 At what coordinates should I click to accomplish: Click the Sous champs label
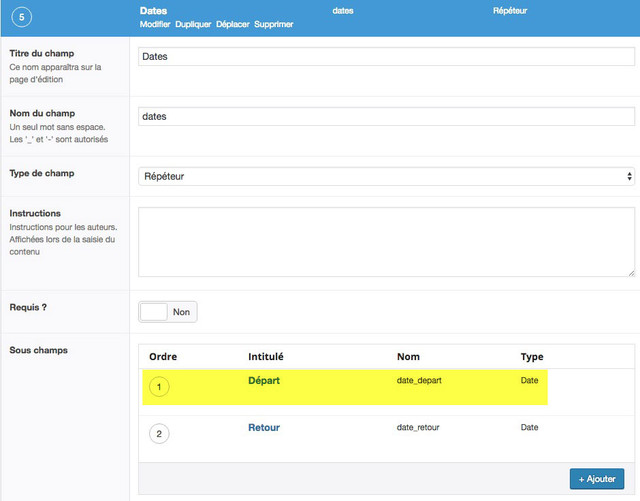point(38,350)
